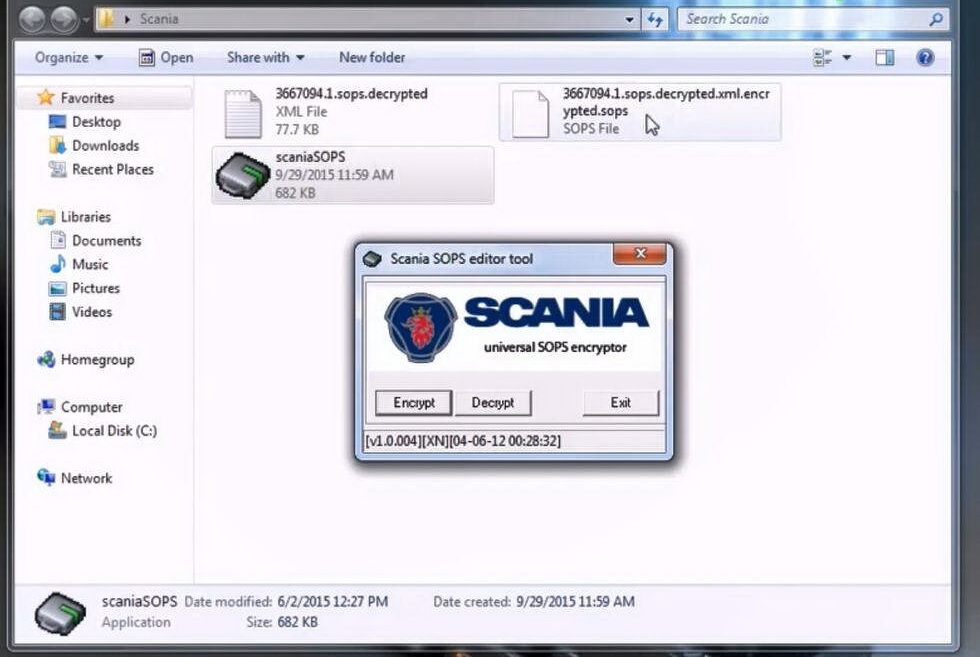Click the Encrypt button
Image resolution: width=980 pixels, height=657 pixels.
point(413,403)
